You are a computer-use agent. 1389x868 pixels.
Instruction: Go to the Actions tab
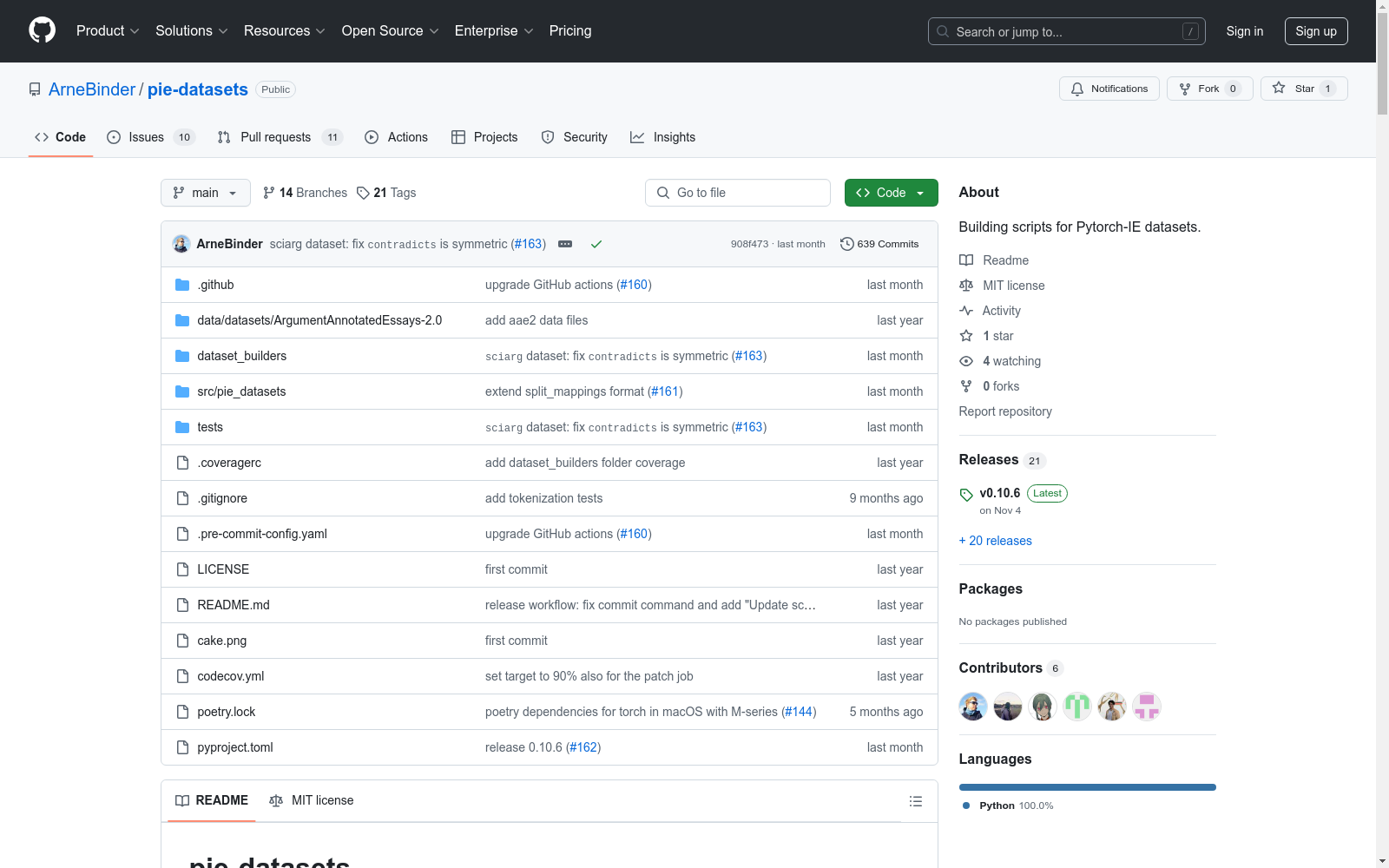coord(397,137)
